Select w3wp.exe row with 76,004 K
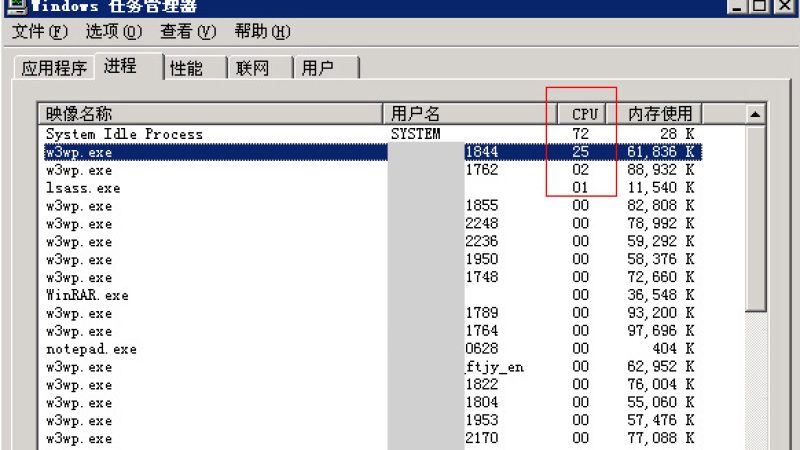Viewport: 800px width, 450px height. coord(371,385)
